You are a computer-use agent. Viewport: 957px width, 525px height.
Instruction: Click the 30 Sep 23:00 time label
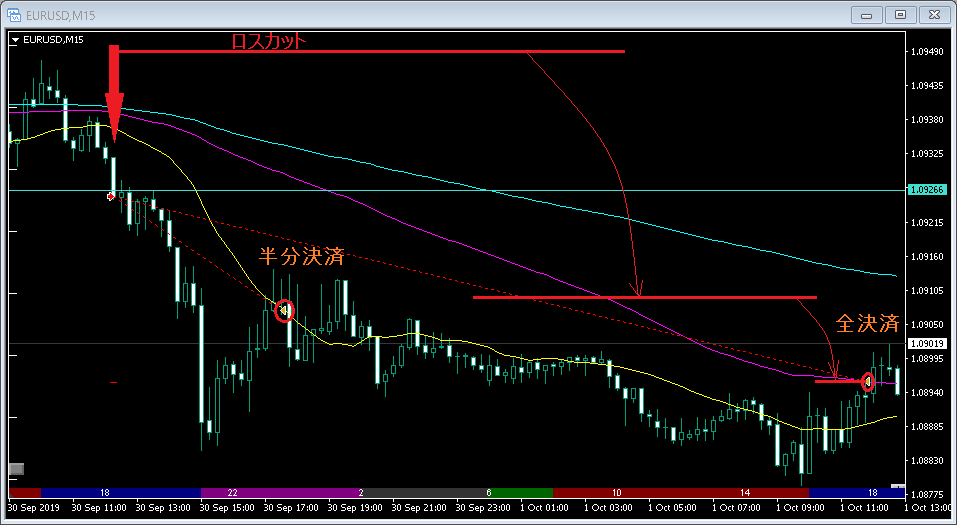coord(483,508)
